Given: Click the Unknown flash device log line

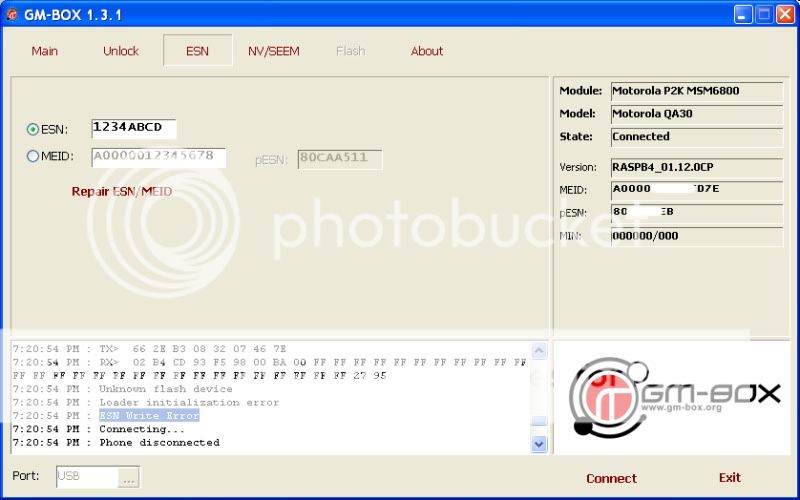Looking at the screenshot, I should pyautogui.click(x=122, y=389).
